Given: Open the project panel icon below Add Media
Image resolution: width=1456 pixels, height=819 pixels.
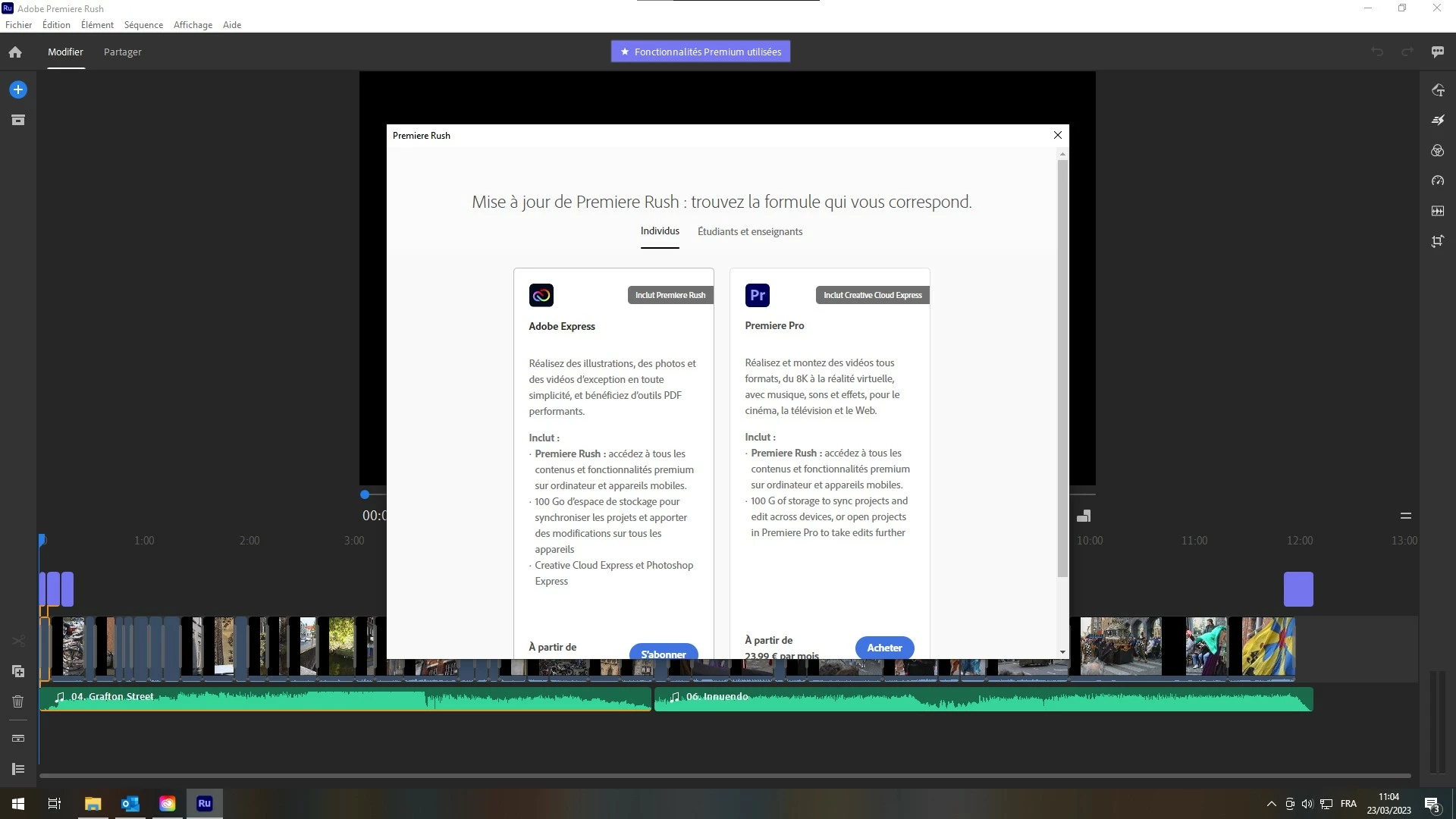Looking at the screenshot, I should coord(18,120).
